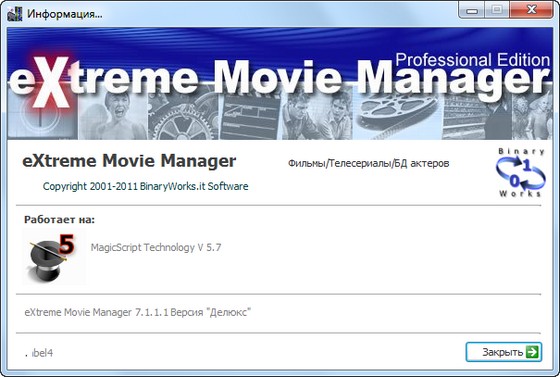Minimize the Информация window
560x377 pixels.
pos(471,10)
